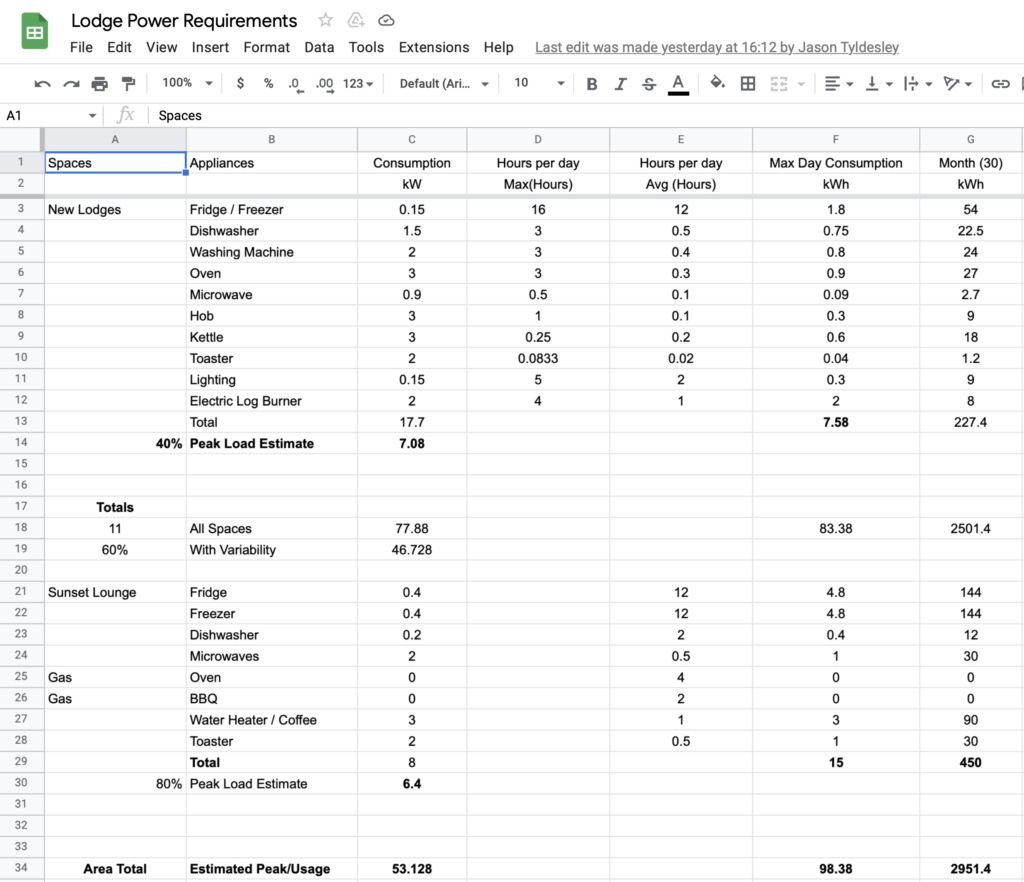Decrease decimal places

(x=295, y=84)
